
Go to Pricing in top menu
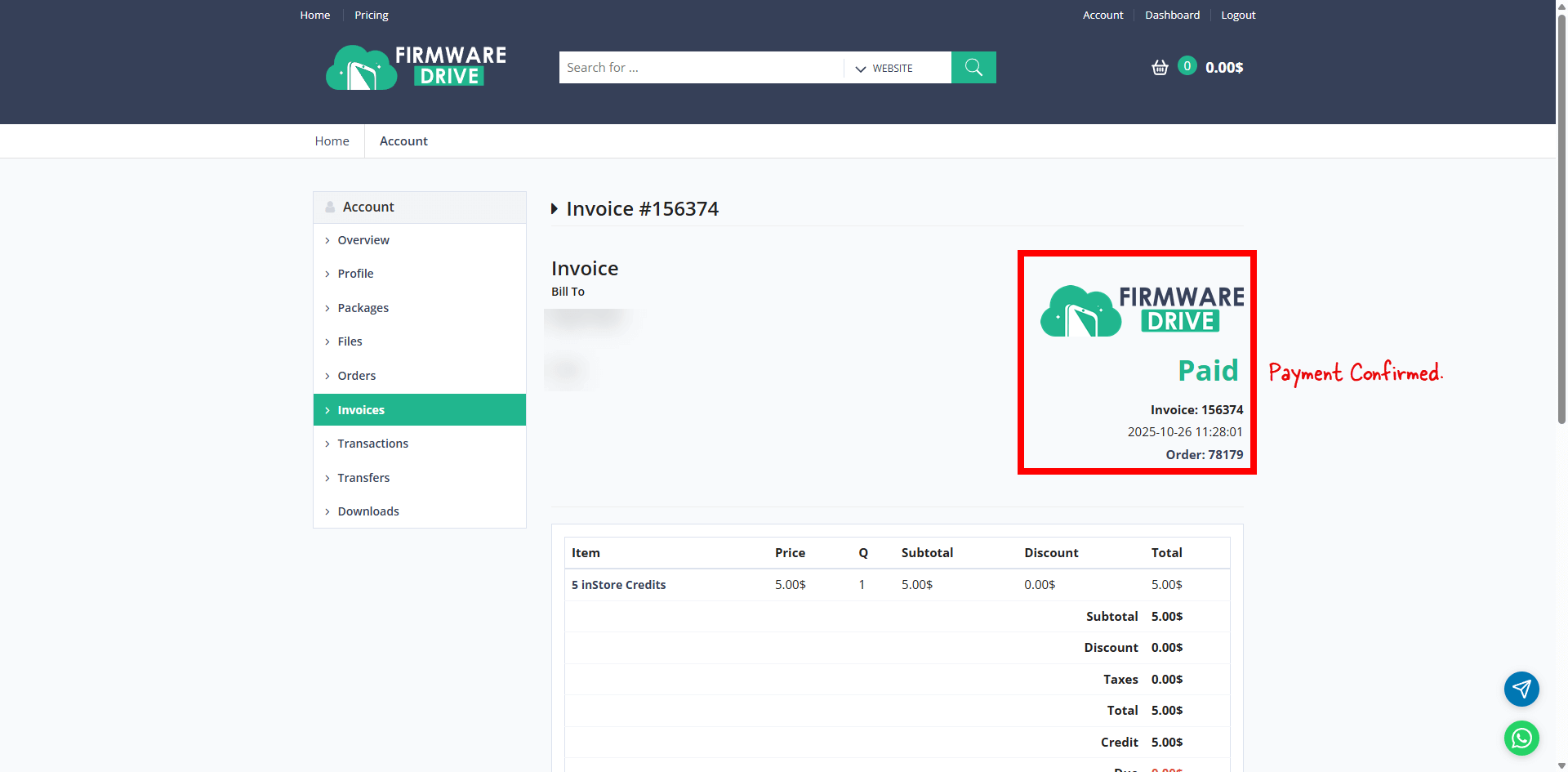click(371, 15)
